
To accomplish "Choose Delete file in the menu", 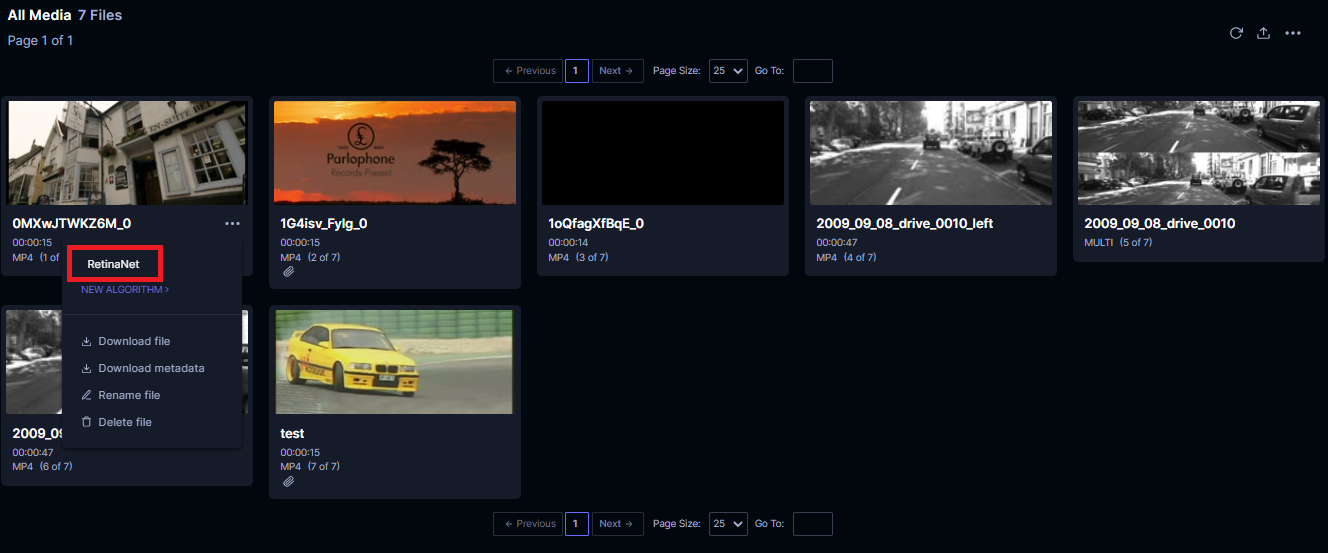I will point(125,422).
